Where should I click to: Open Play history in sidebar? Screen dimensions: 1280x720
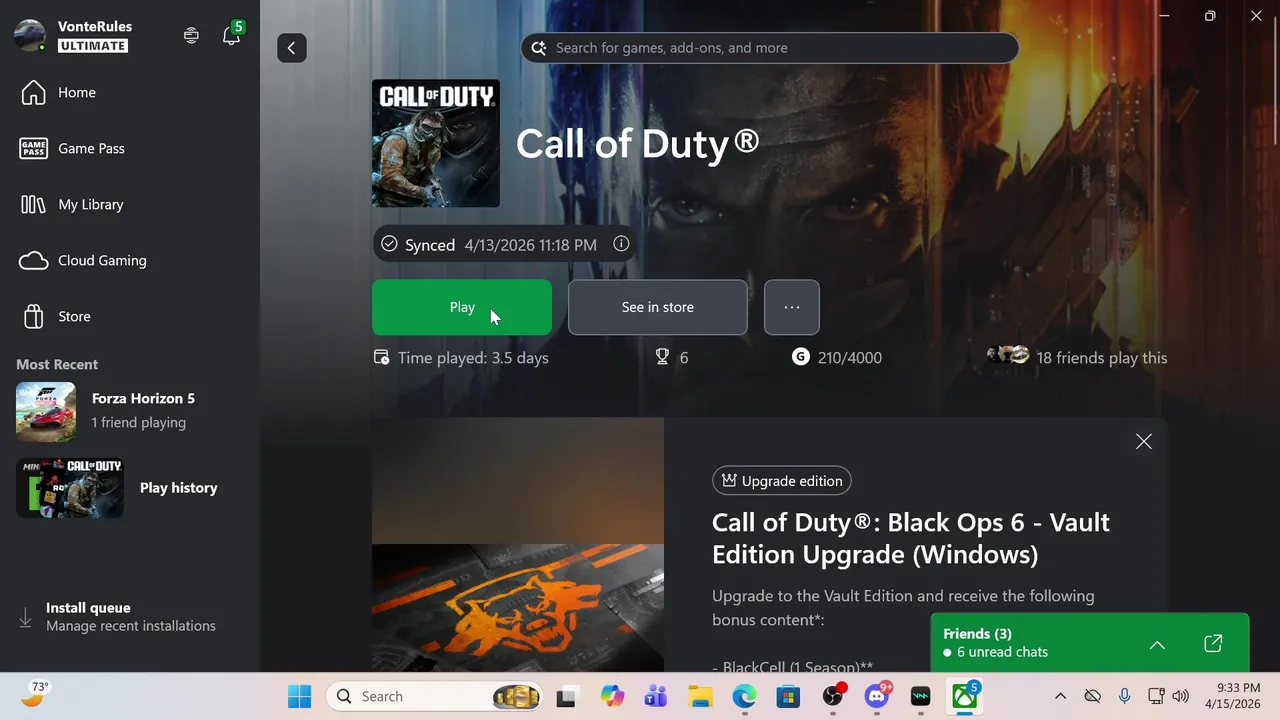130,488
